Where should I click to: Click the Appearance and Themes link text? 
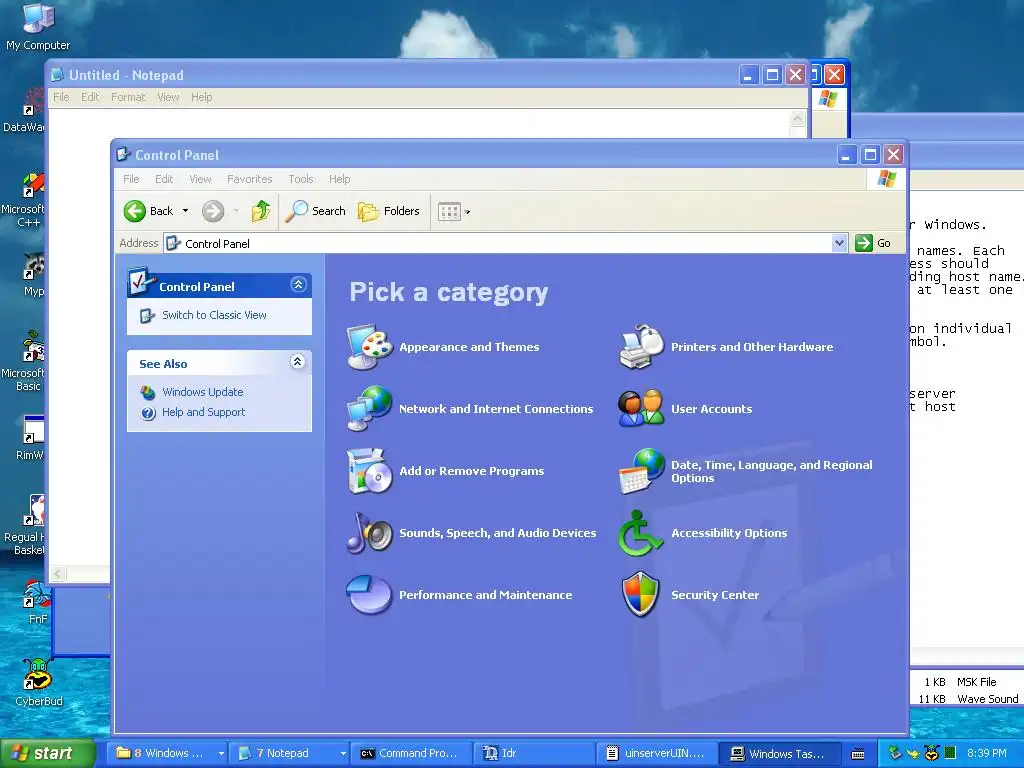click(470, 347)
